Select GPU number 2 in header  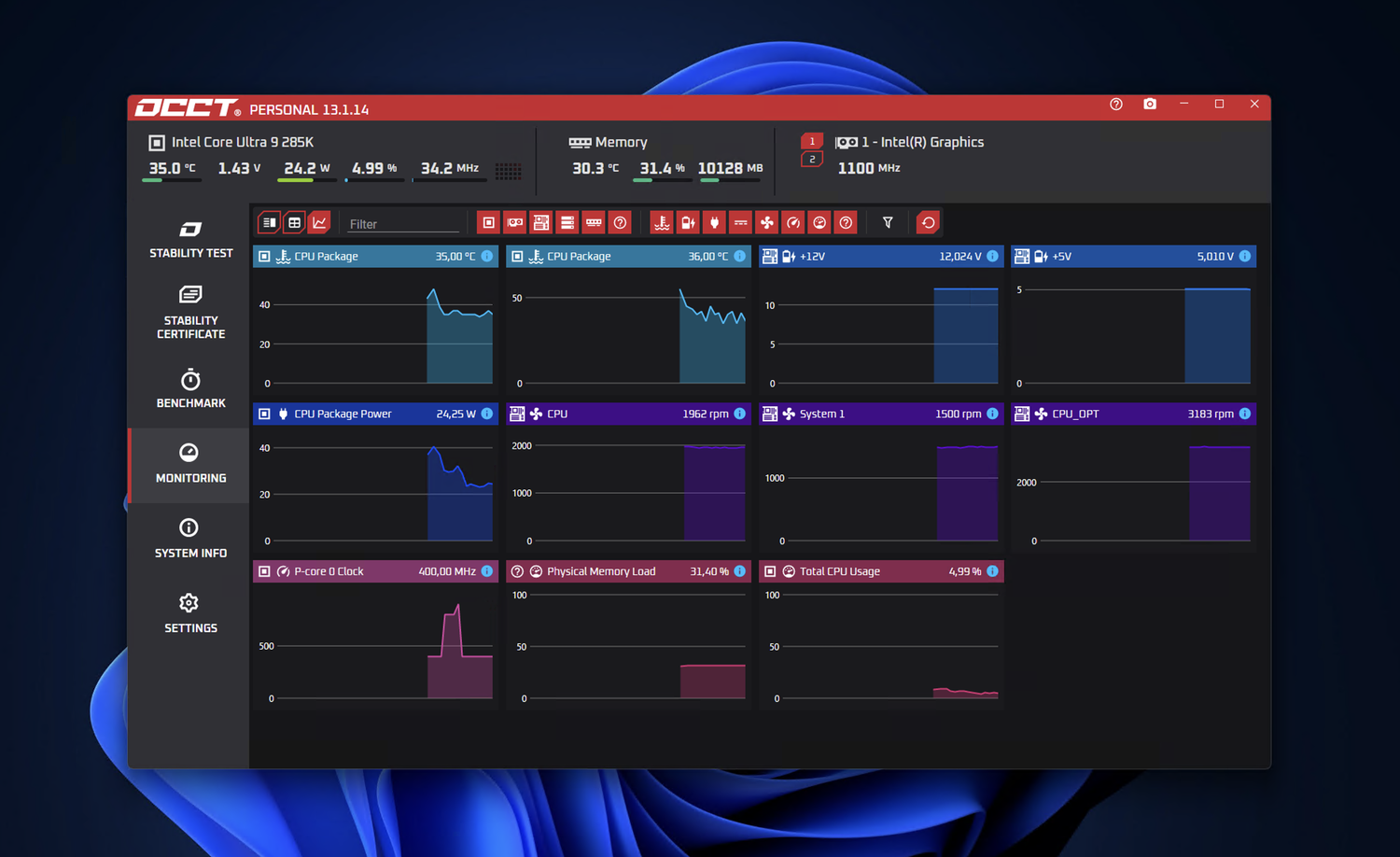(x=812, y=159)
